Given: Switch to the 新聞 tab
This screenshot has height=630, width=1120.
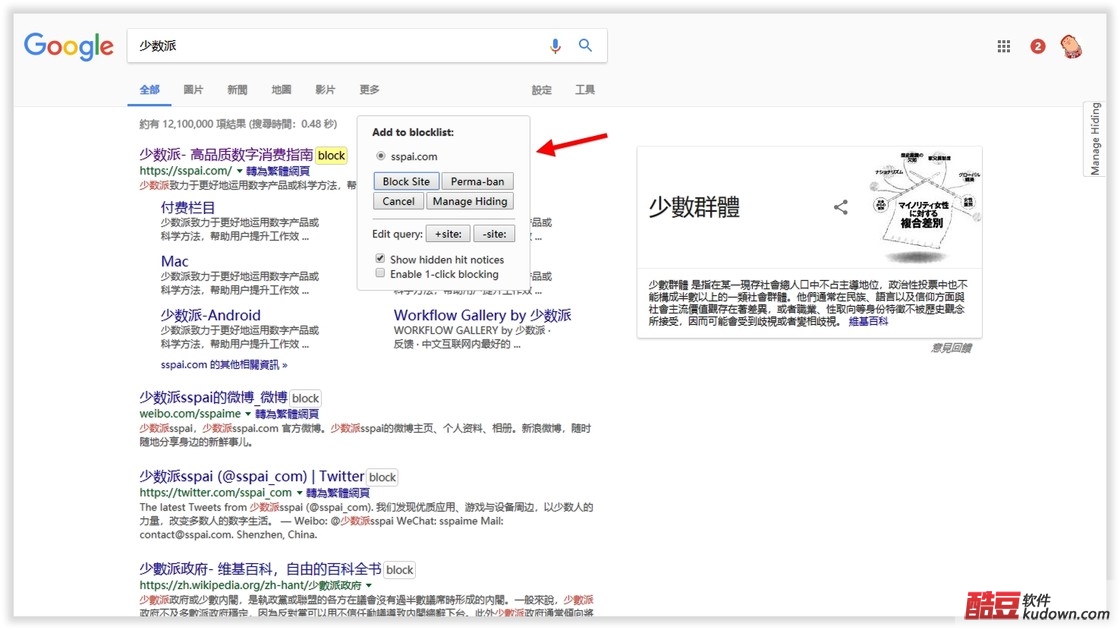Looking at the screenshot, I should [237, 89].
